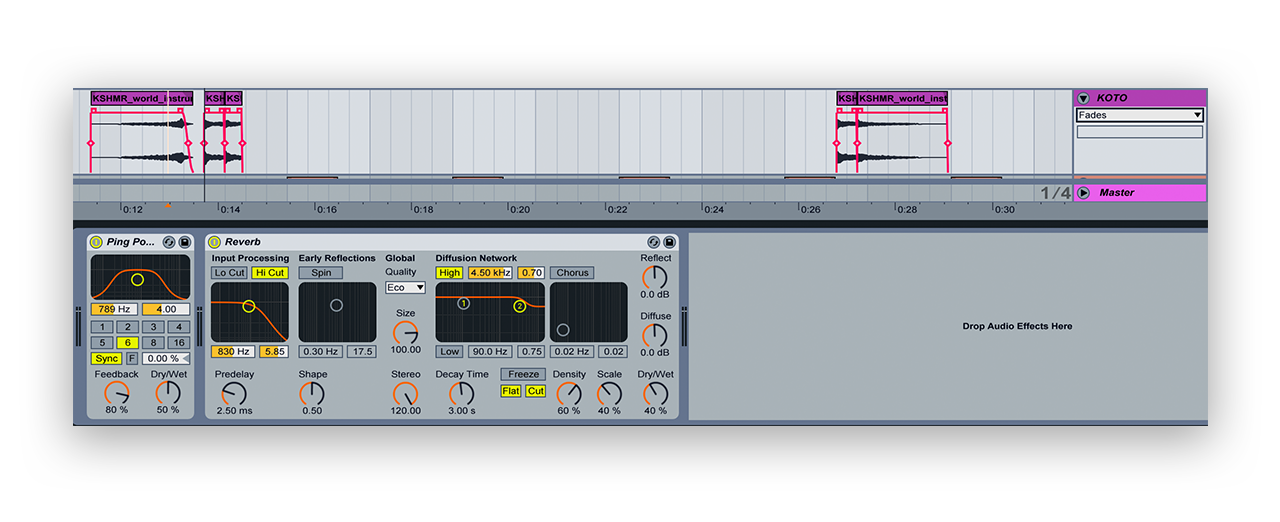Click the Ping Pong Dry/Wet knob at 50 %
Screen dimensions: 1280x522
168,394
